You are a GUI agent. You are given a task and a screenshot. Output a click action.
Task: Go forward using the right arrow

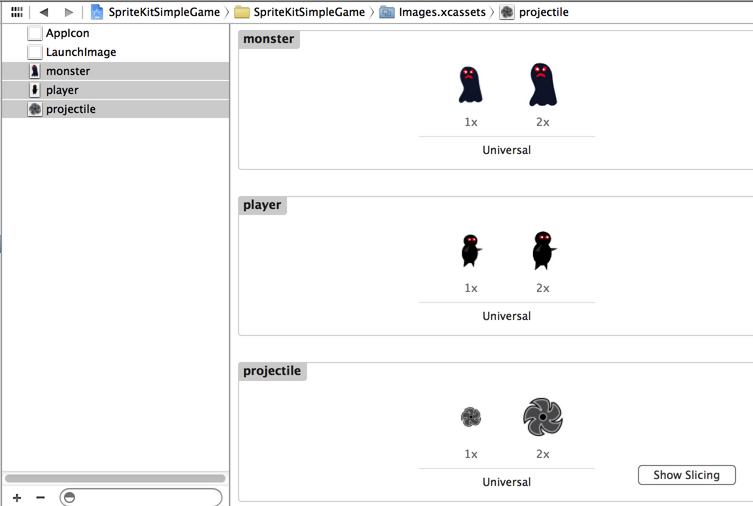click(x=68, y=12)
